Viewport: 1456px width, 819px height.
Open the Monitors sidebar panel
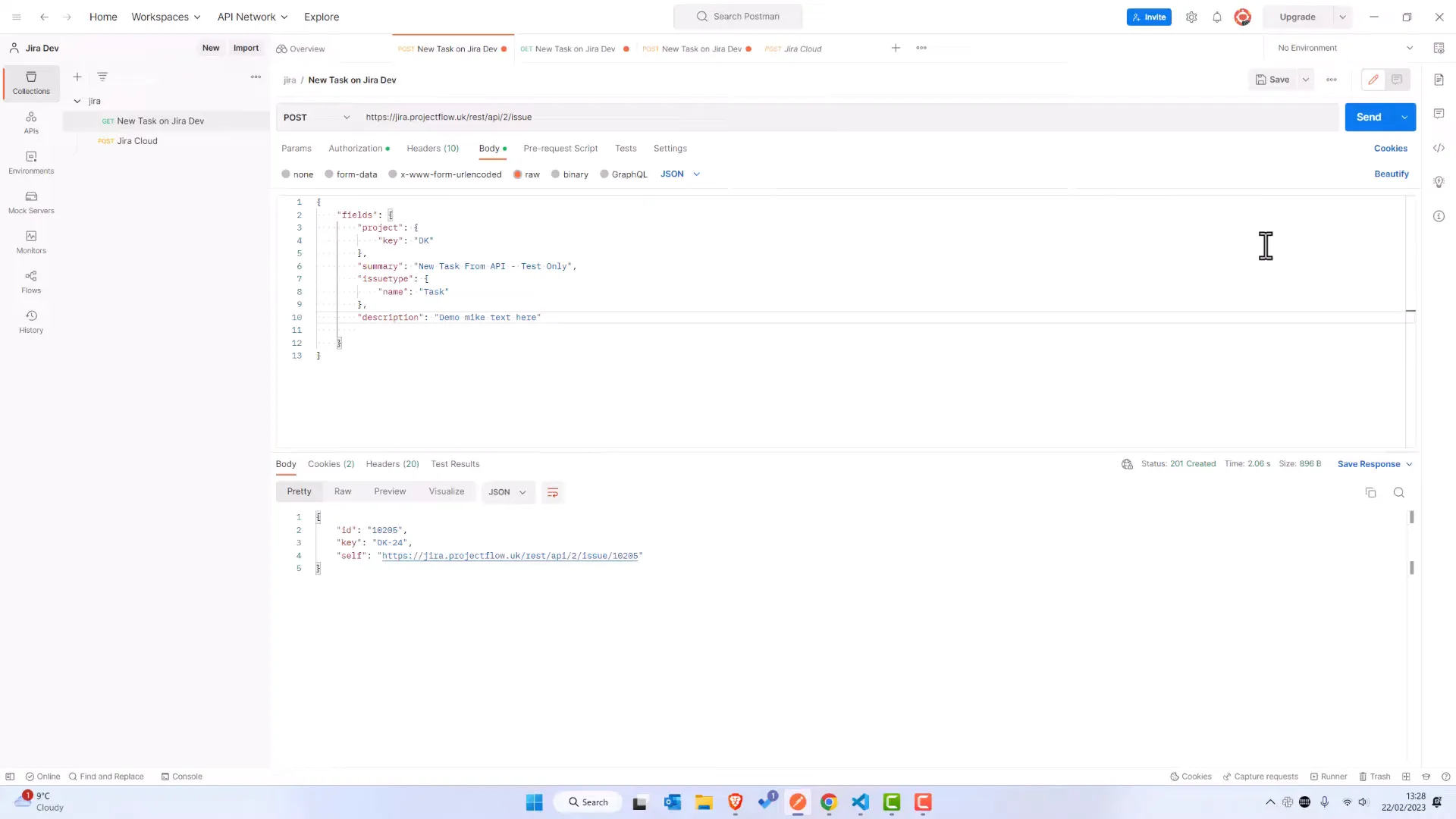(31, 243)
